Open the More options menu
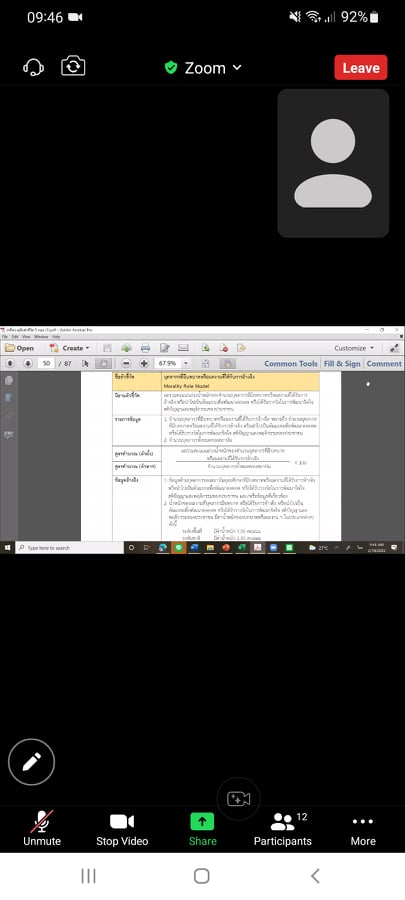The height and width of the screenshot is (900, 405). [363, 829]
